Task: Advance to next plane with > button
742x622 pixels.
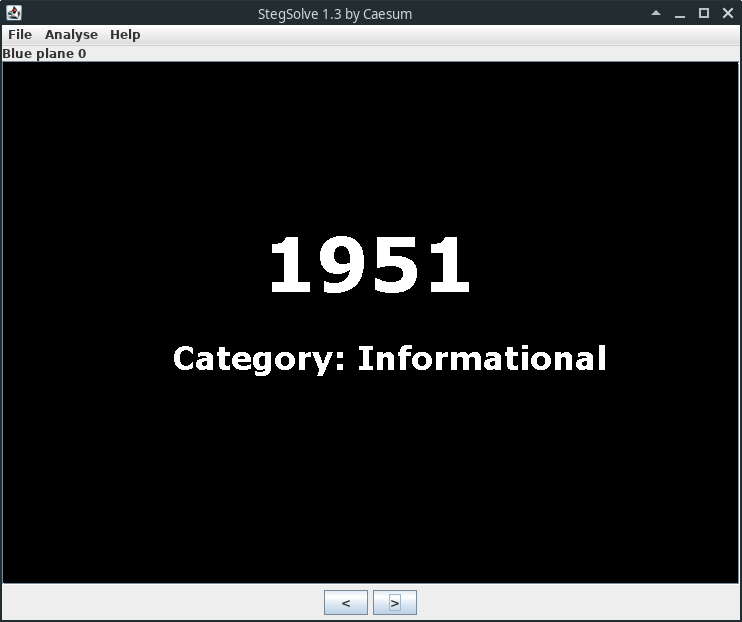Action: [x=395, y=602]
